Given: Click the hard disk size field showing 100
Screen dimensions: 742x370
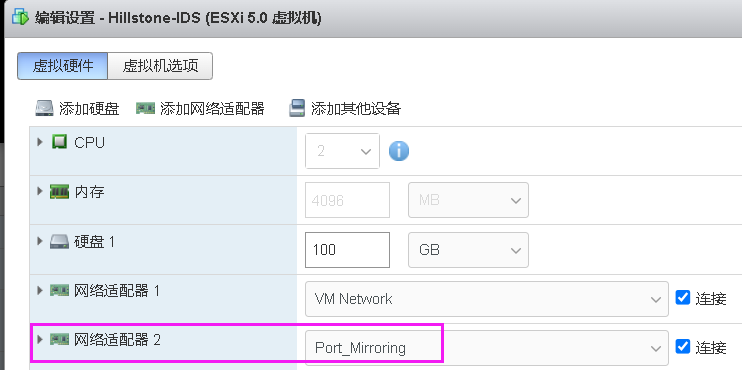Looking at the screenshot, I should pos(347,250).
